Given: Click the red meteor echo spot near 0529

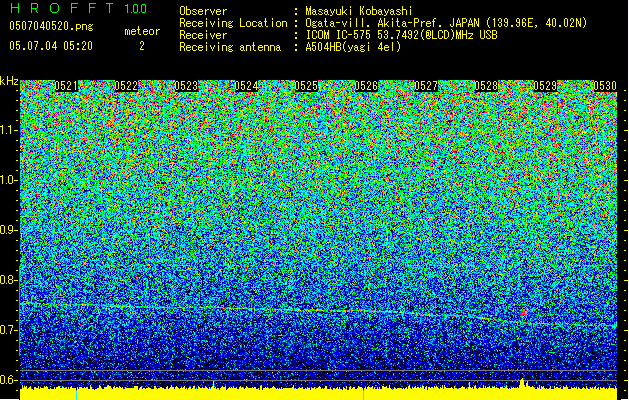Looking at the screenshot, I should [x=523, y=314].
